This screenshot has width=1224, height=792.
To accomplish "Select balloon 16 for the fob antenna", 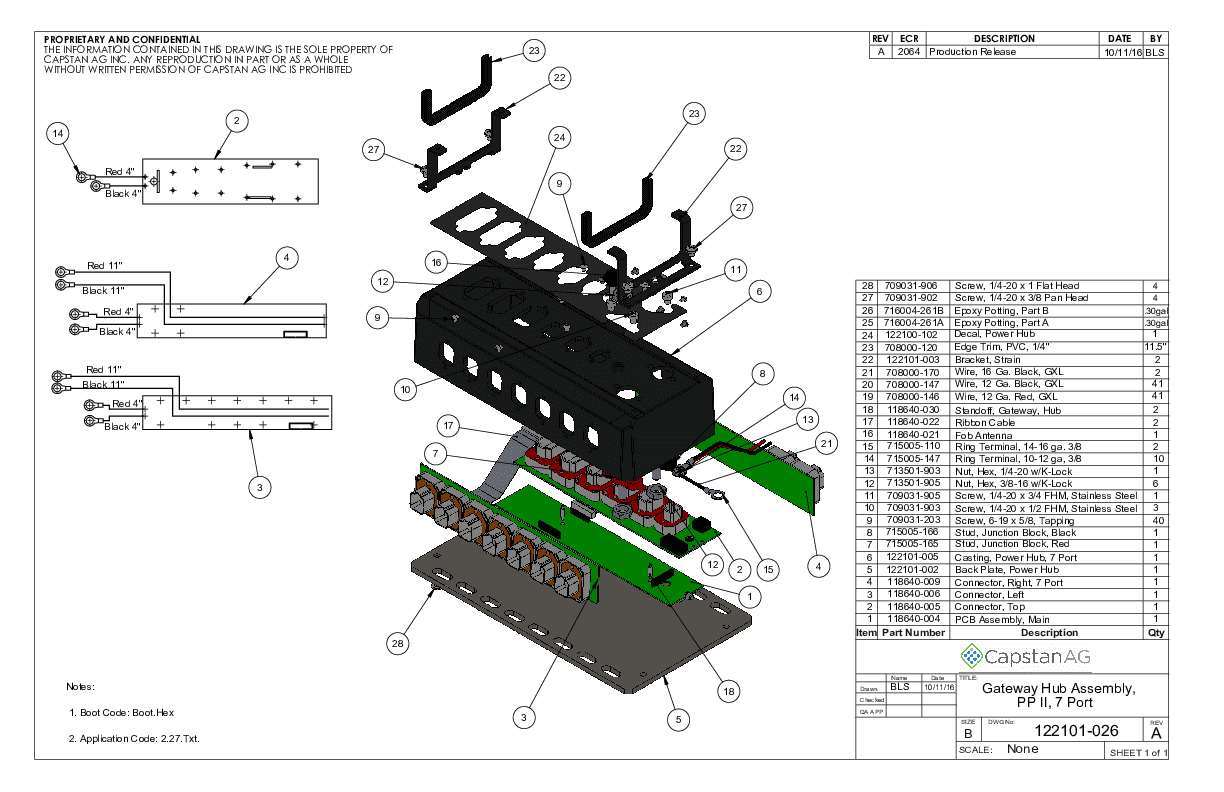I will tap(435, 262).
